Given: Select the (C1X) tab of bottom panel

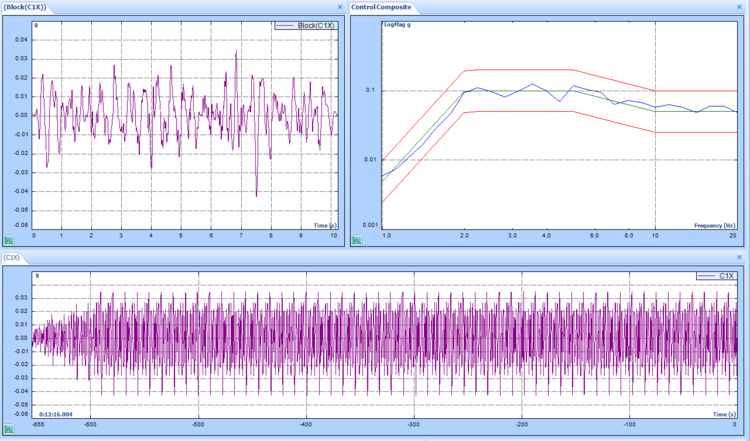Looking at the screenshot, I should click(x=13, y=258).
